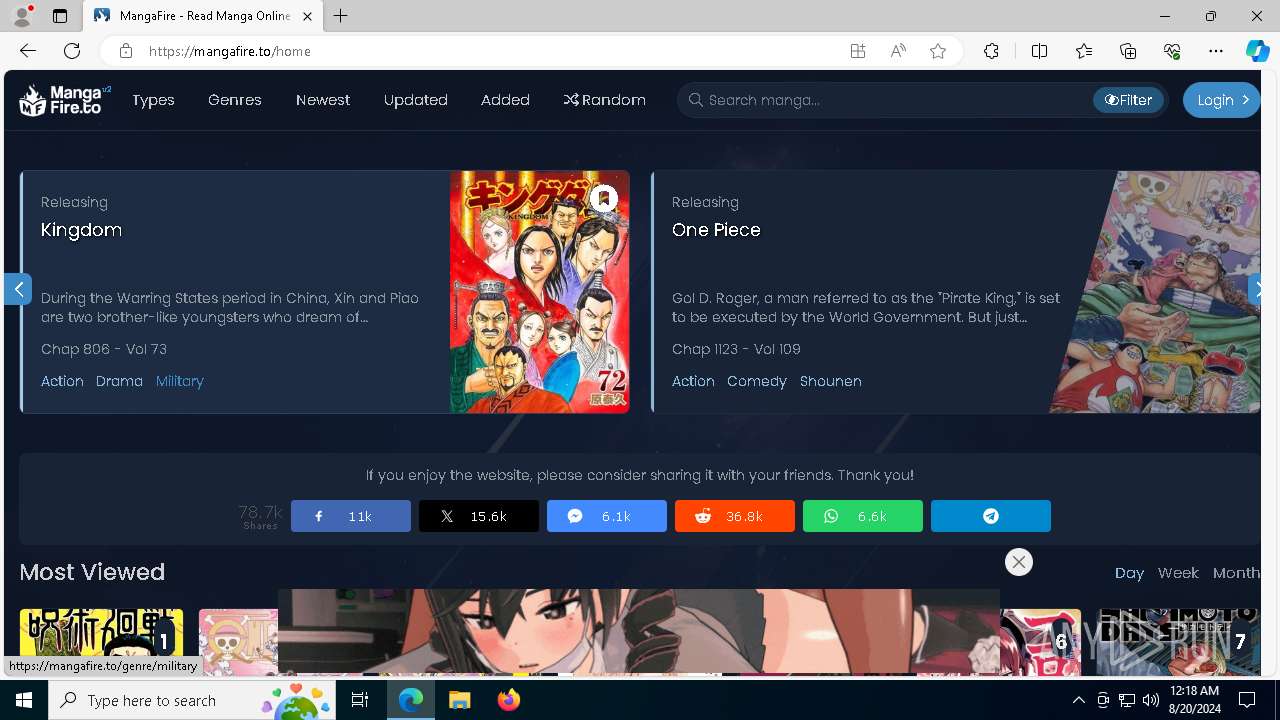This screenshot has width=1280, height=720.
Task: Open the tab actions menu
Action: 60,16
